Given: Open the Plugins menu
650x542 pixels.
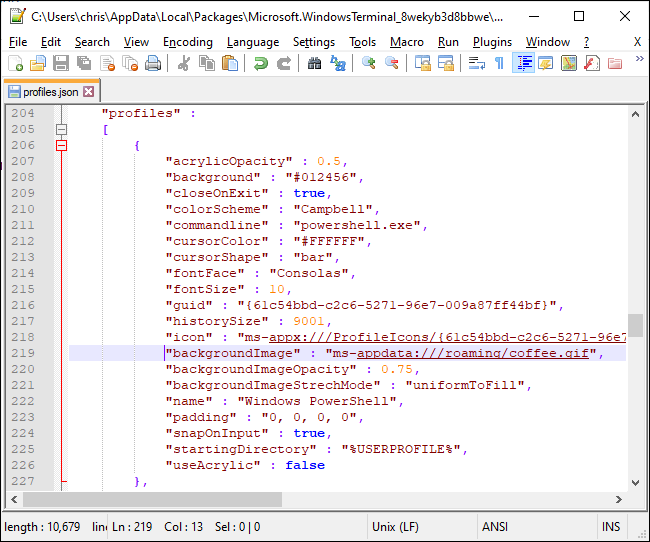Looking at the screenshot, I should (x=492, y=42).
